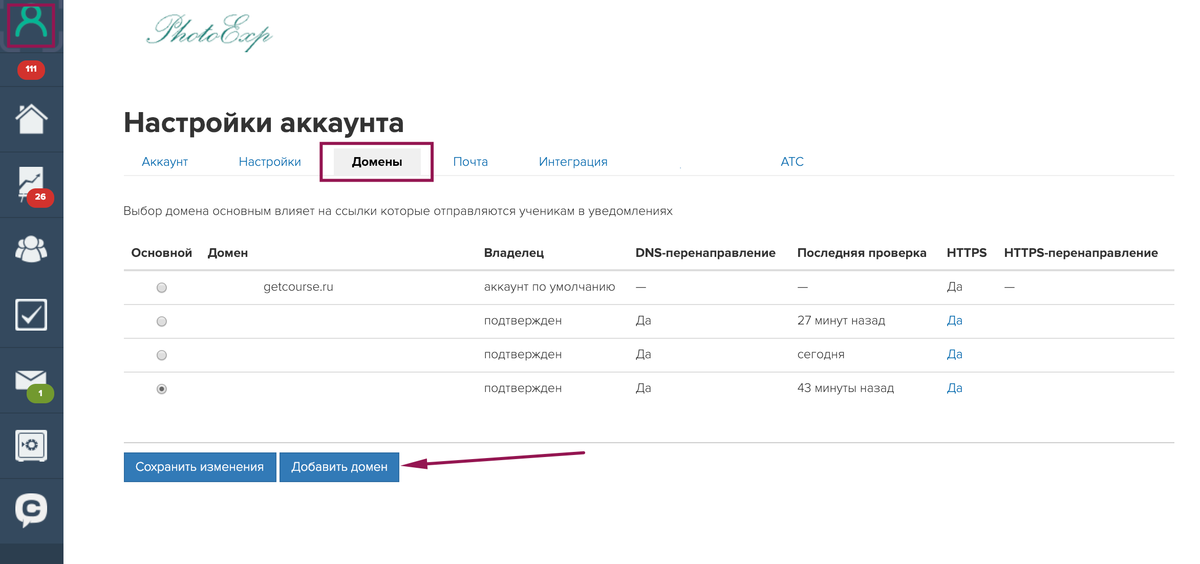
Task: Open the user profile icon in sidebar
Action: [31, 23]
